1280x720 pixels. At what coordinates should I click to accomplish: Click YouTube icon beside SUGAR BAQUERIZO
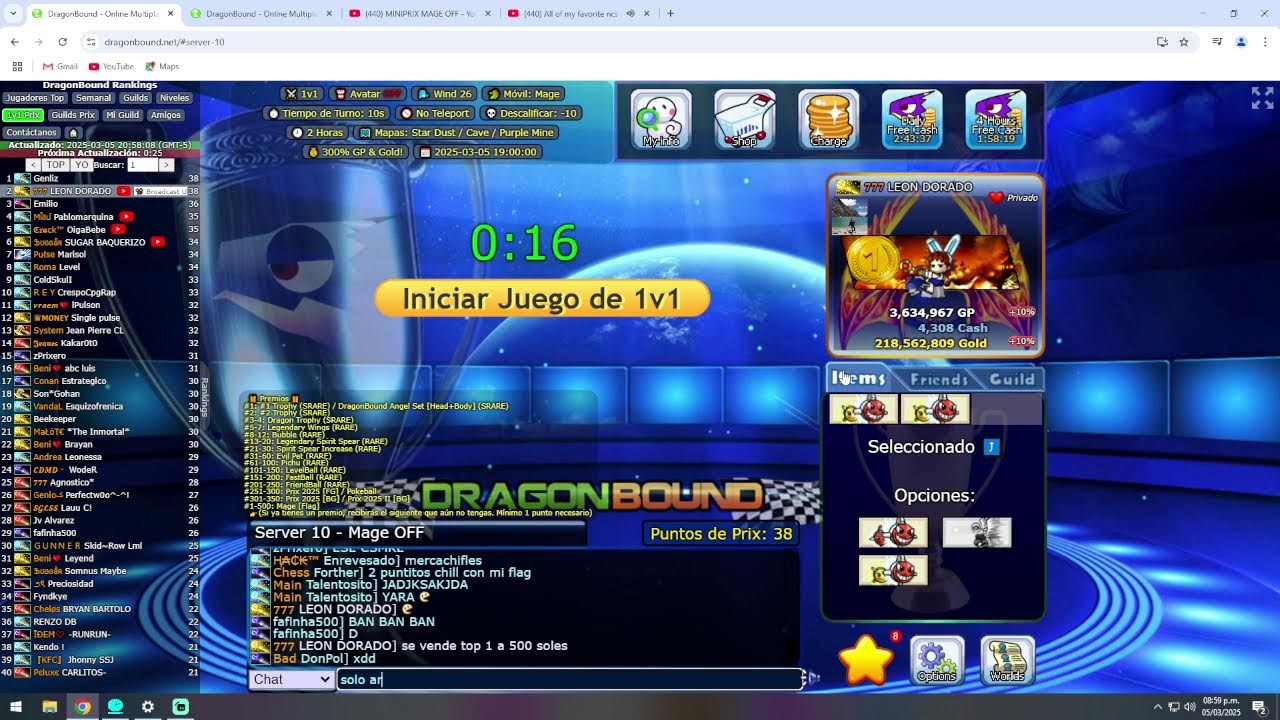(x=156, y=242)
